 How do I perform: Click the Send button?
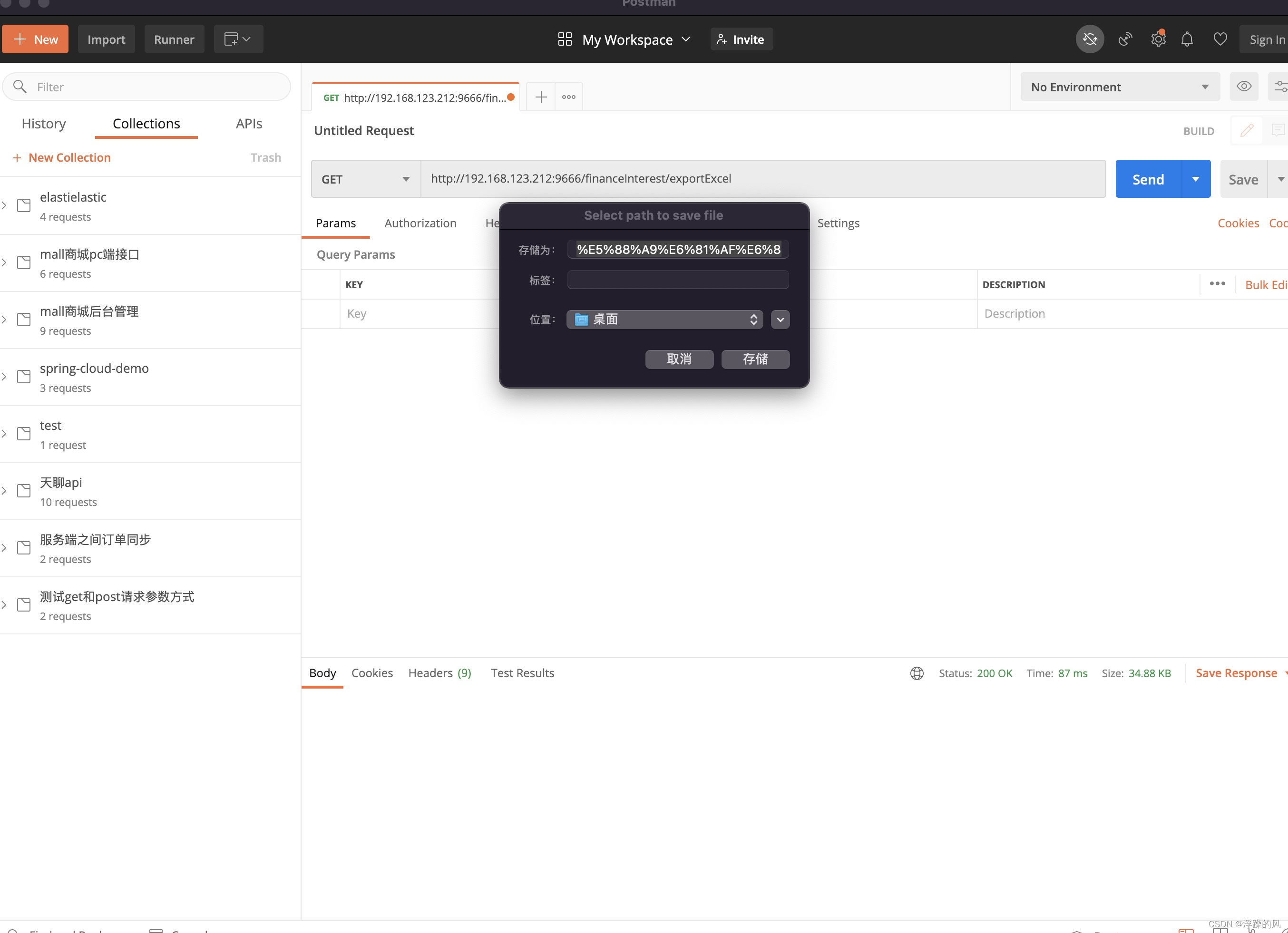(1148, 179)
